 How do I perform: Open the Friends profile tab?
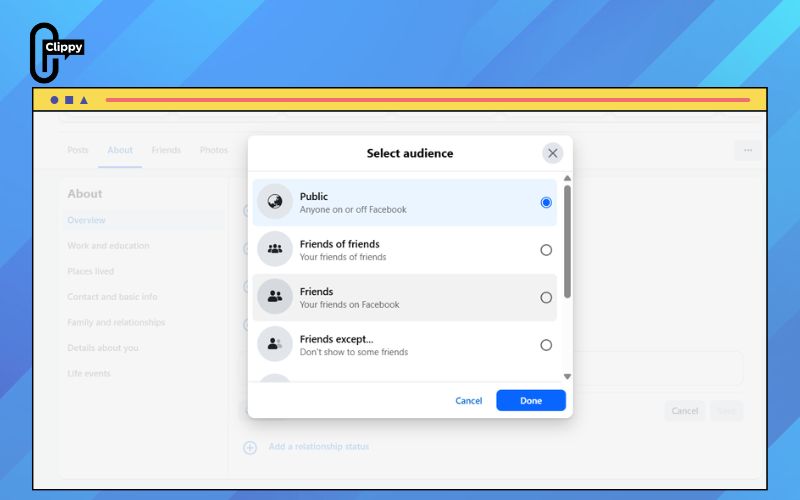[166, 150]
